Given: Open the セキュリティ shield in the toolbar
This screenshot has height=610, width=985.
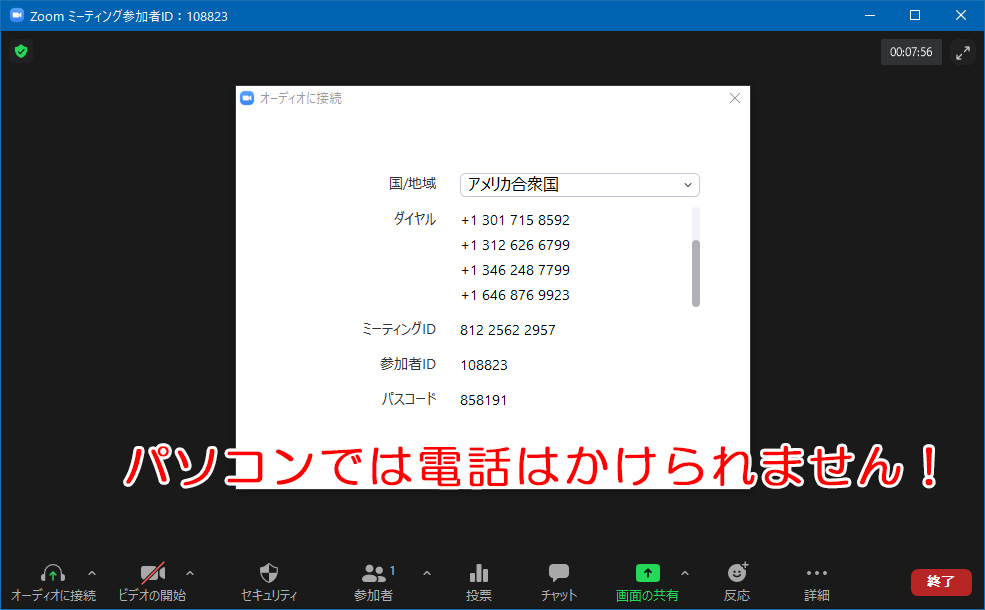Looking at the screenshot, I should (x=268, y=574).
